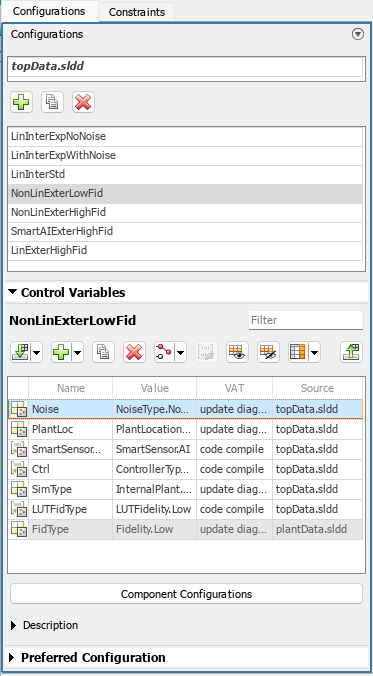Click the crossed-out eye control variable usage icon
Image resolution: width=373 pixels, height=676 pixels.
(268, 352)
